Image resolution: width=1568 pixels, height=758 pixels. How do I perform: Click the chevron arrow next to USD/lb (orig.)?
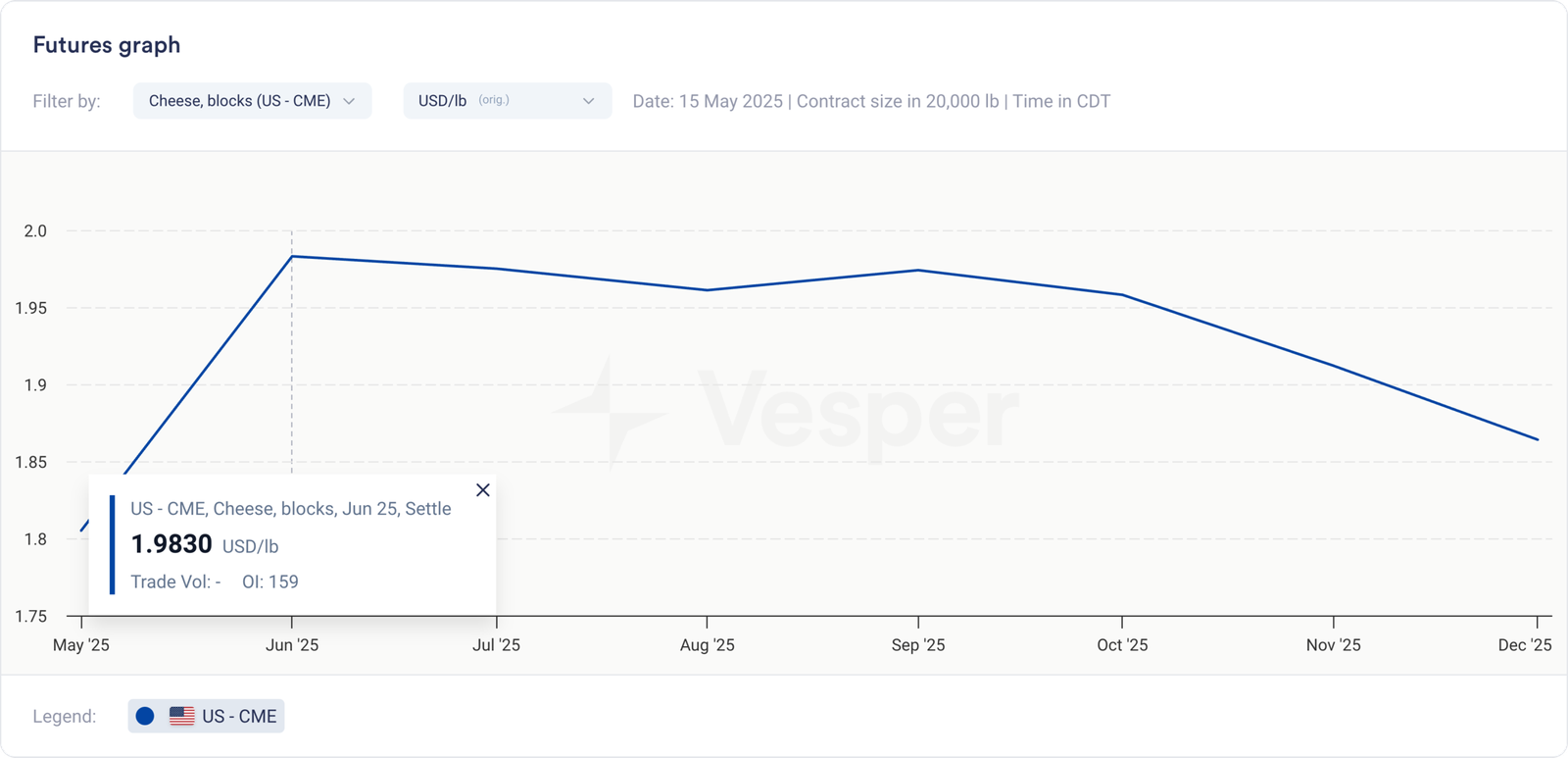588,101
